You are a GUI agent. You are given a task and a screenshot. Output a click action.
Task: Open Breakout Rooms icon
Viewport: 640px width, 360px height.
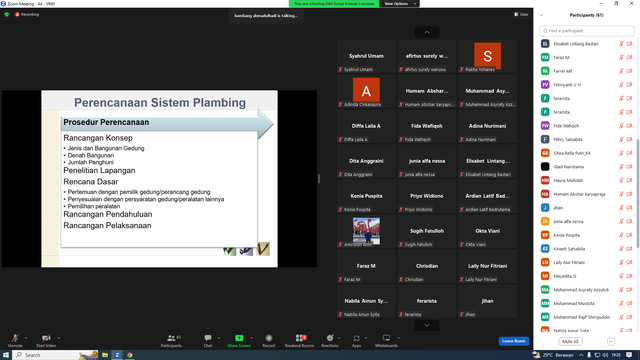coord(300,338)
